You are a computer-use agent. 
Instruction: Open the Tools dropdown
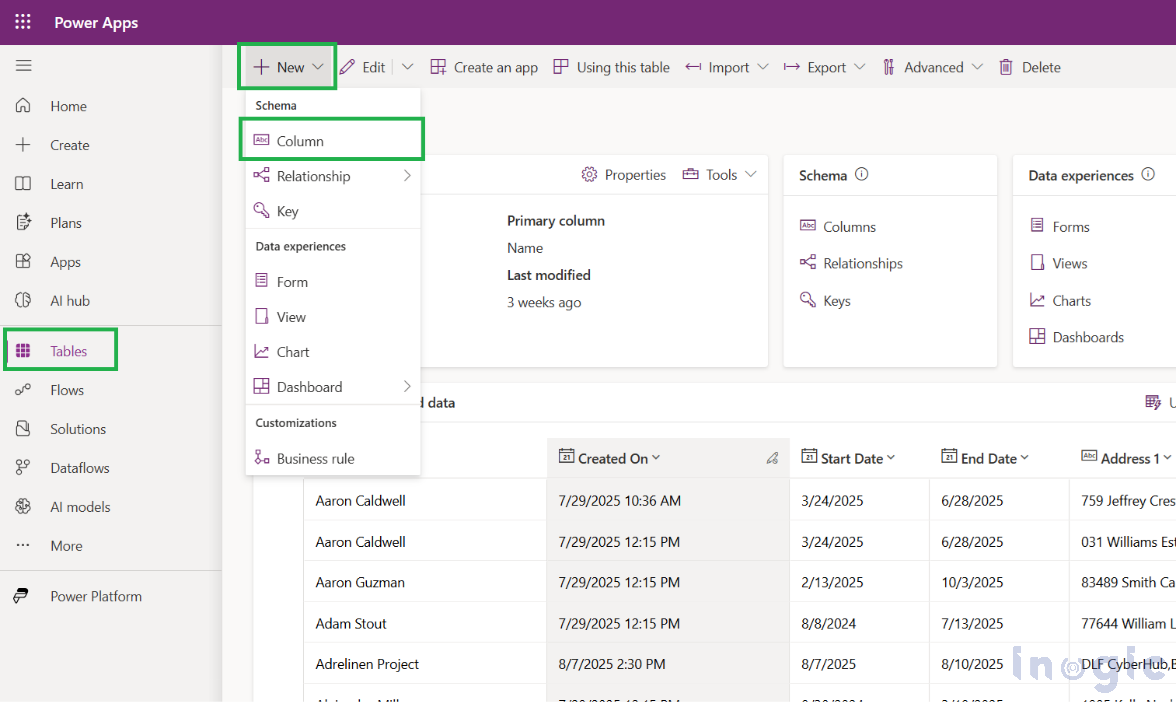point(719,175)
